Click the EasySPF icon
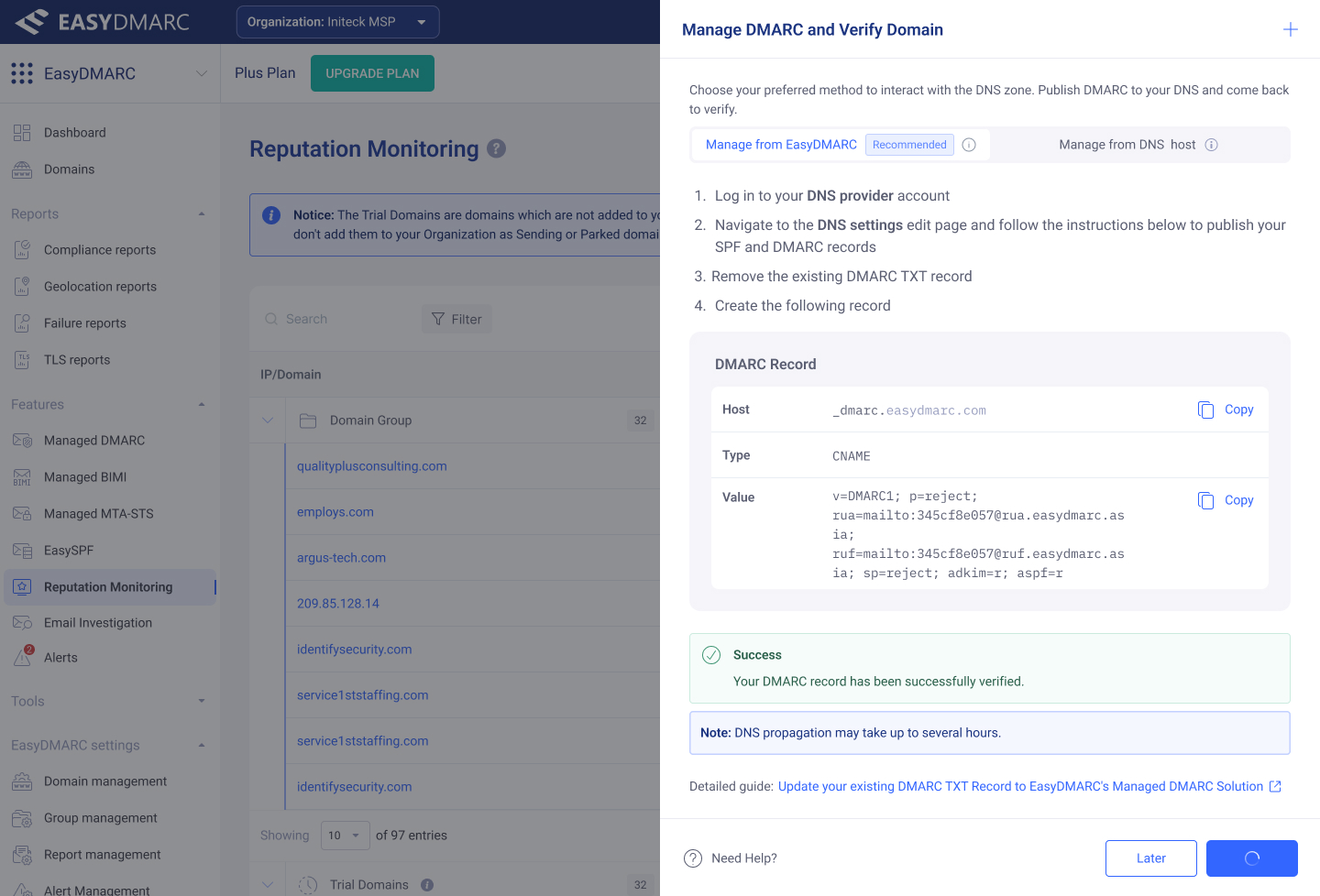The width and height of the screenshot is (1320, 896). pos(22,551)
